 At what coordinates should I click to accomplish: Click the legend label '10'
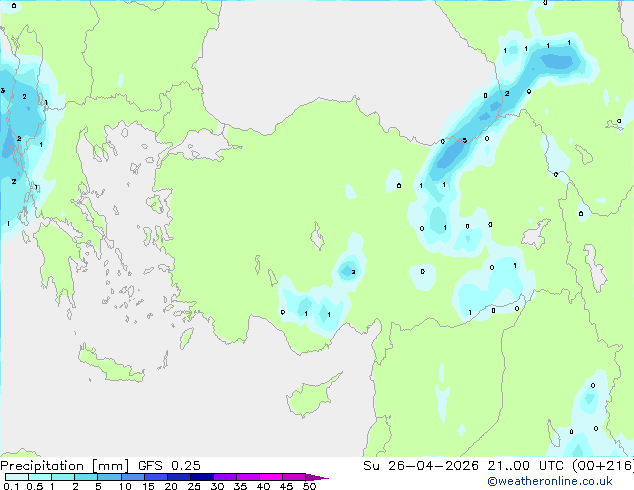point(125,486)
